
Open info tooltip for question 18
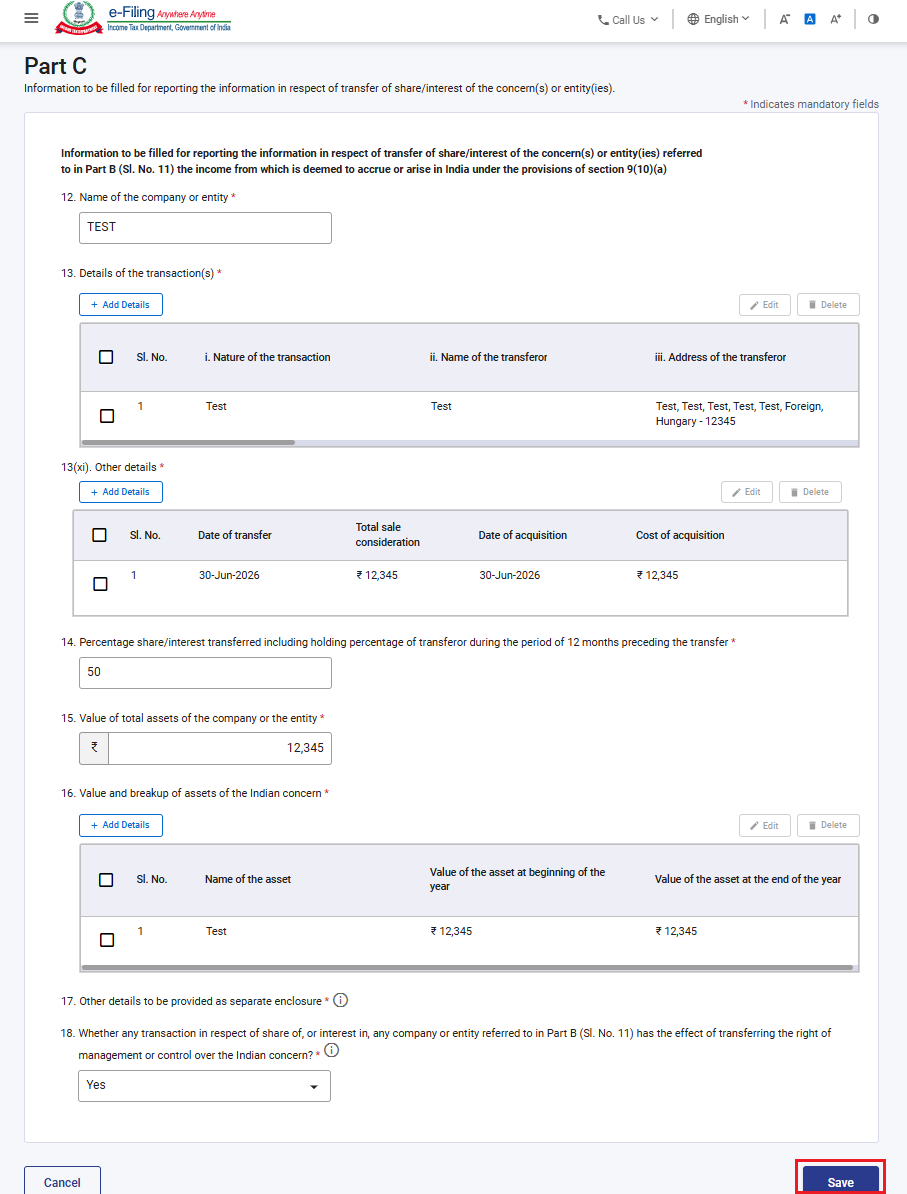coord(331,1050)
